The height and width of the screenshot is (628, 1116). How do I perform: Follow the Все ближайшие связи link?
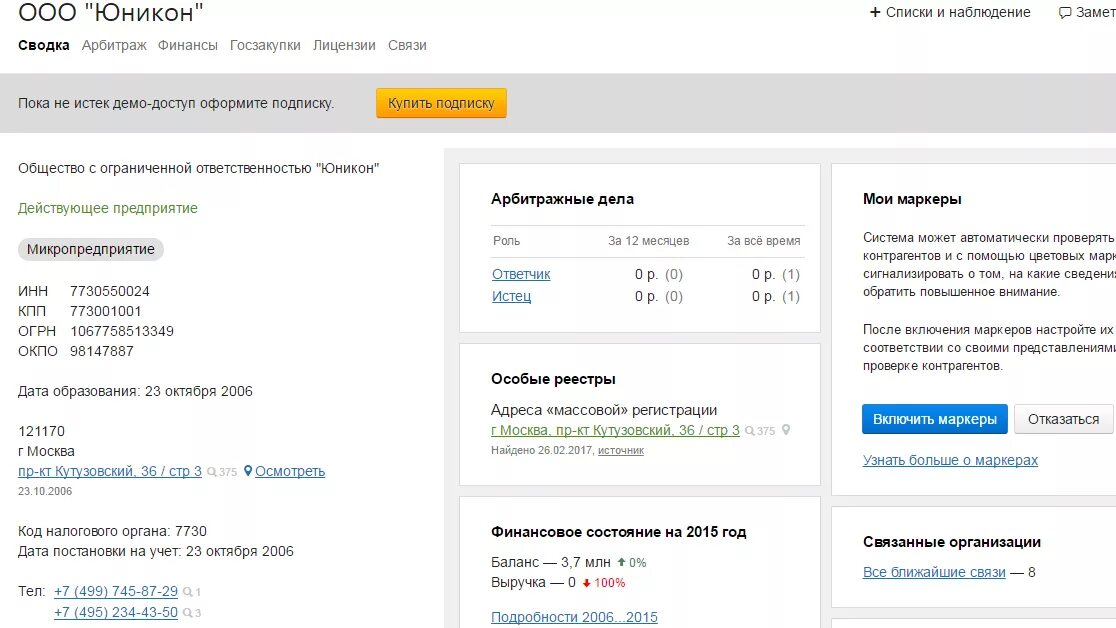[x=934, y=572]
